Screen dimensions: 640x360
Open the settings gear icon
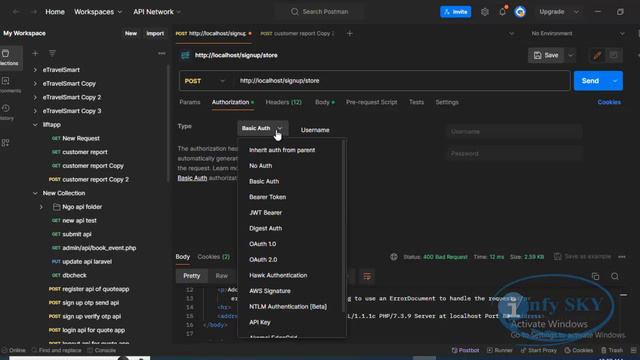484,12
